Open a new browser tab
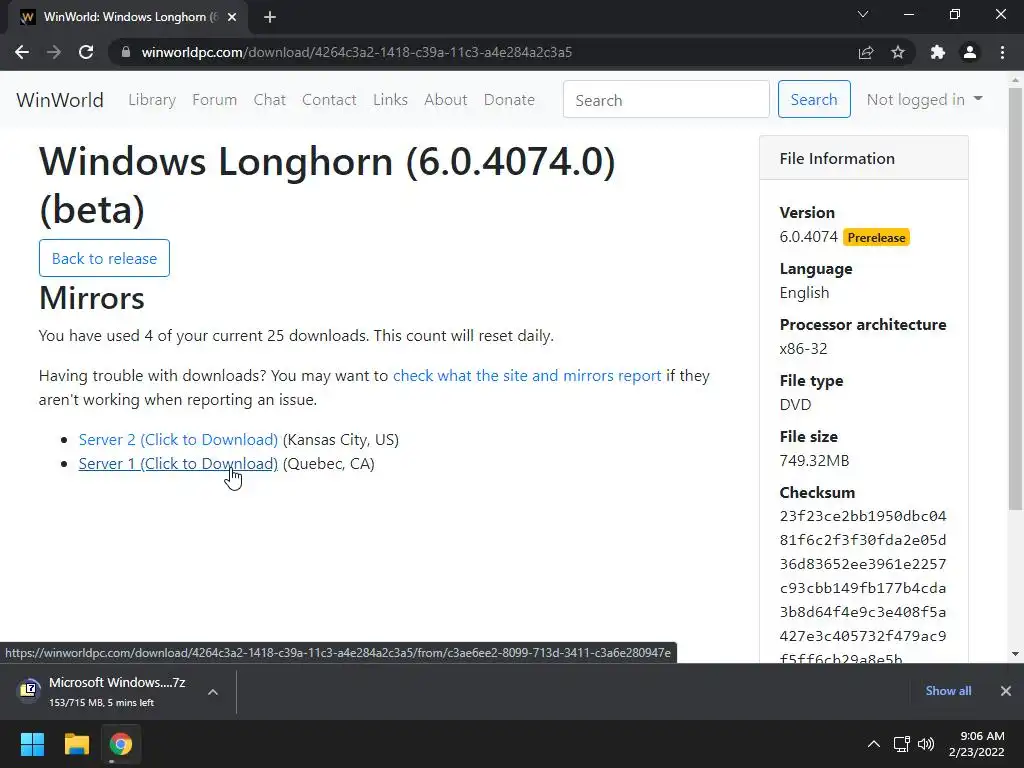Screen dimensions: 1024x768 click(x=270, y=18)
